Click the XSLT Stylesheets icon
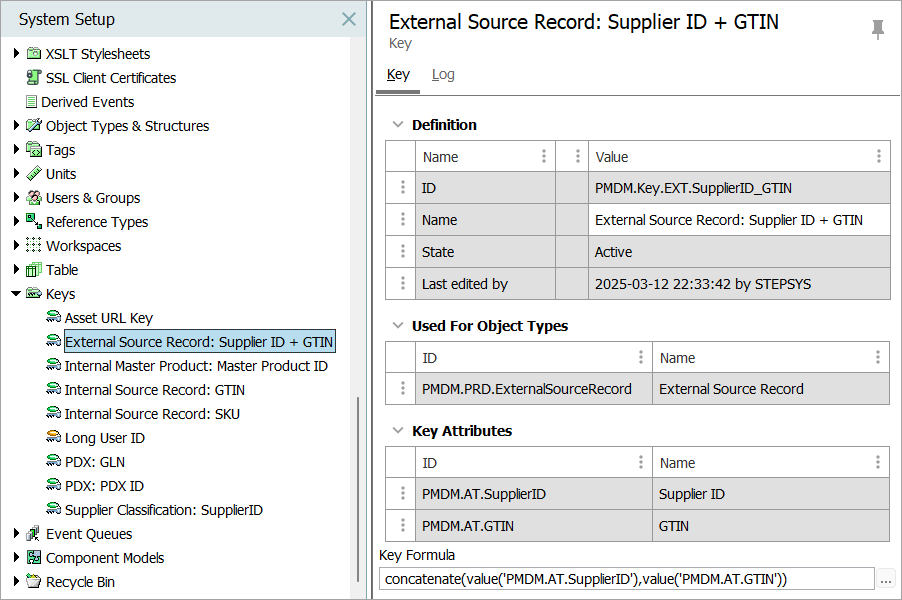The height and width of the screenshot is (600, 902). coord(34,54)
